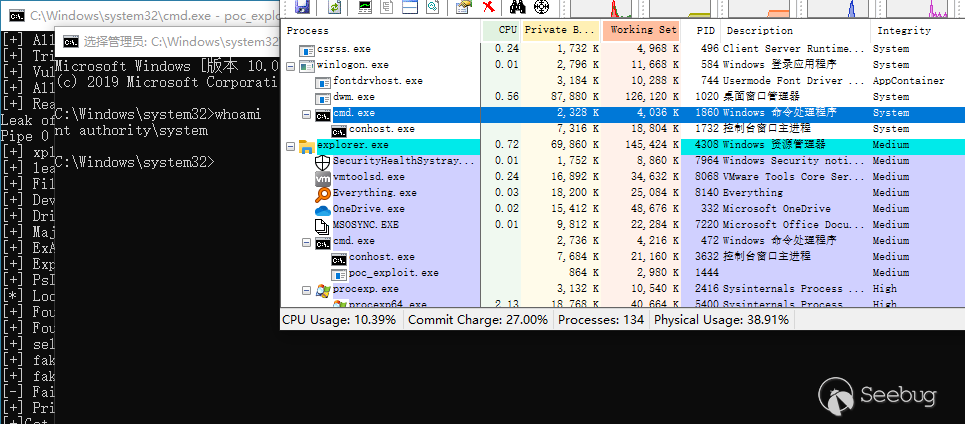Viewport: 965px width, 424px height.
Task: Sort by the Working Set column header
Action: [x=641, y=30]
